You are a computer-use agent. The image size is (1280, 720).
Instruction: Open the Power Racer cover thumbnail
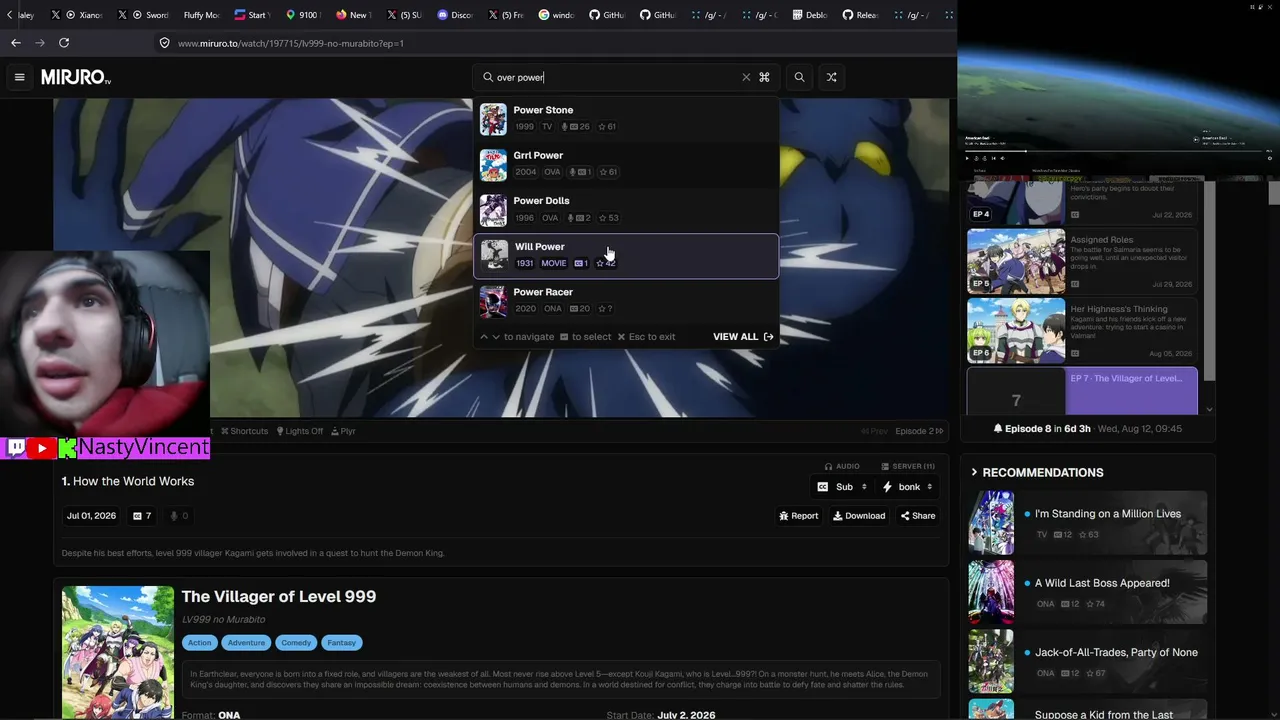pos(493,301)
